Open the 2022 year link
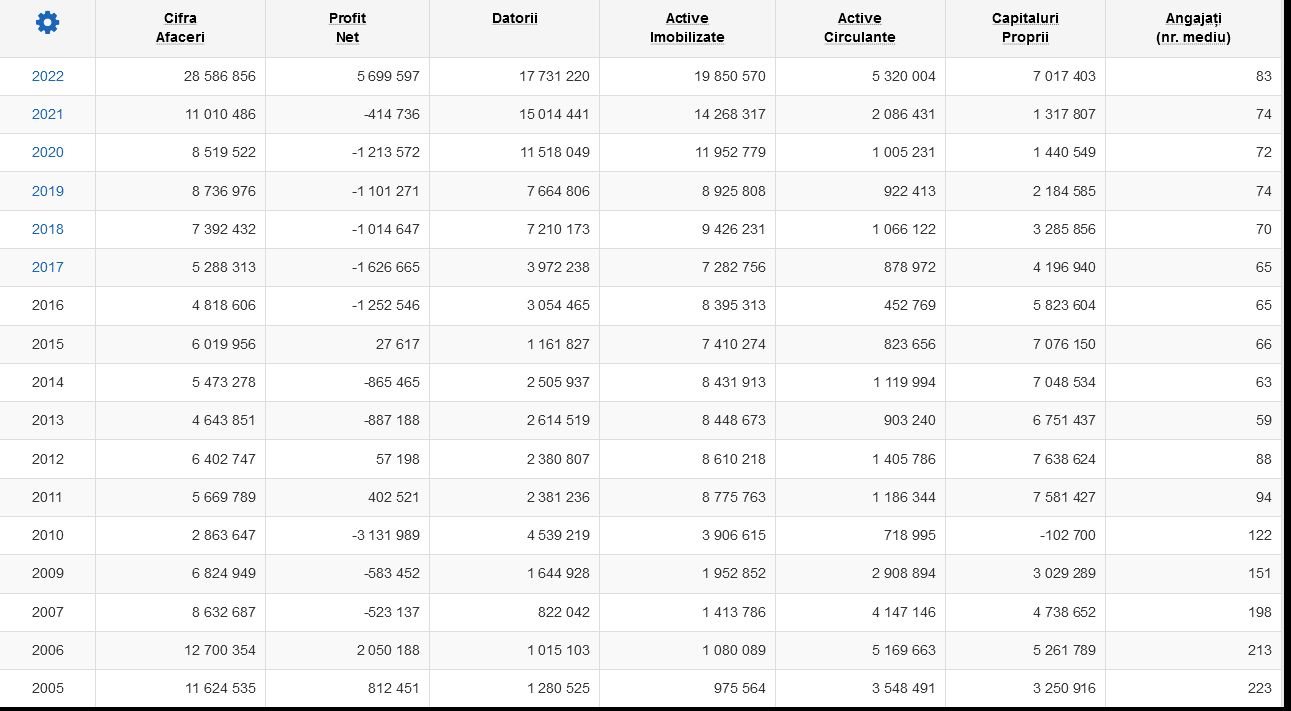This screenshot has height=711, width=1291. coord(47,76)
